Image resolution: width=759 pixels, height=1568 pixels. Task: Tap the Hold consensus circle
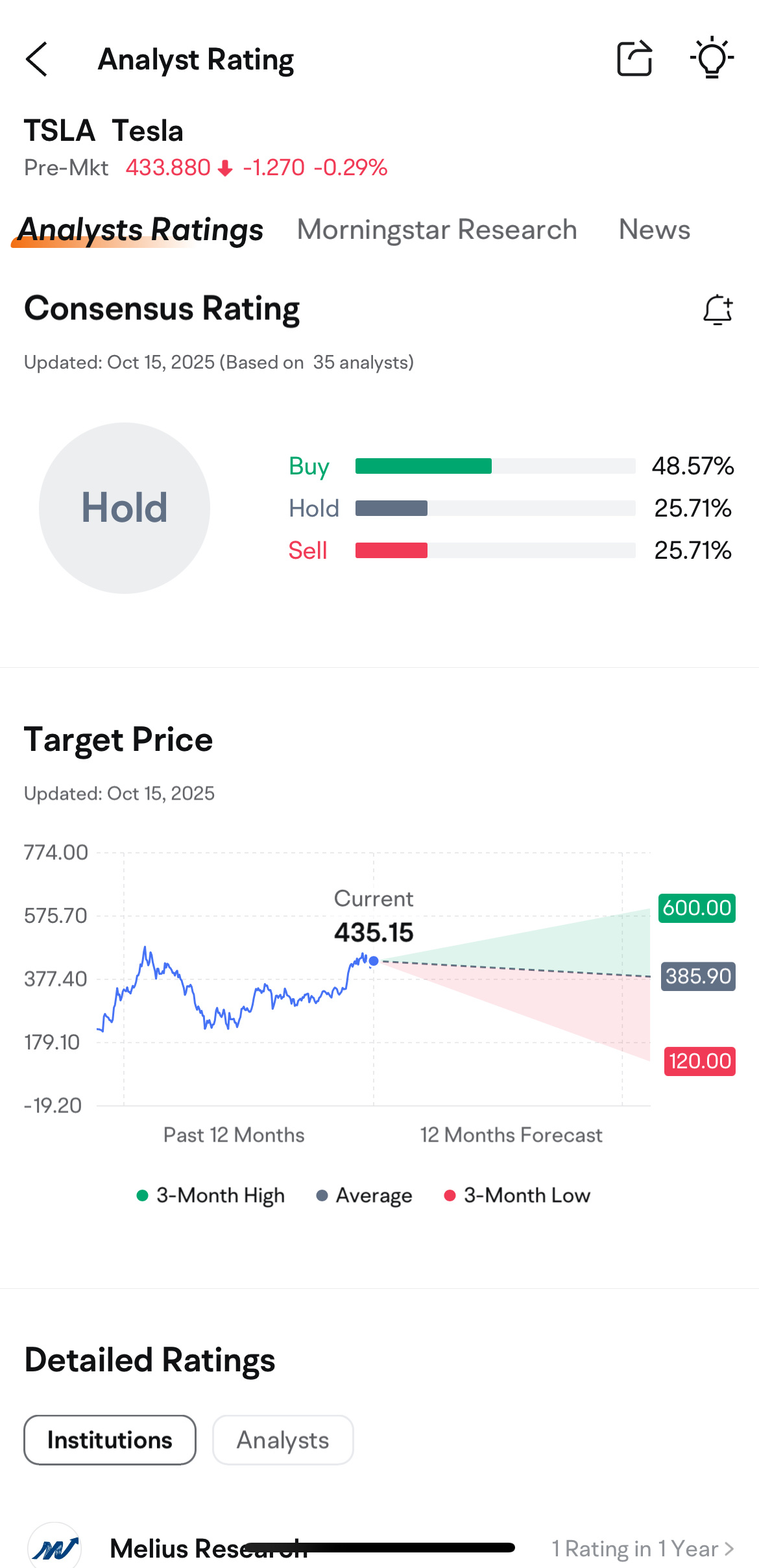pyautogui.click(x=125, y=508)
